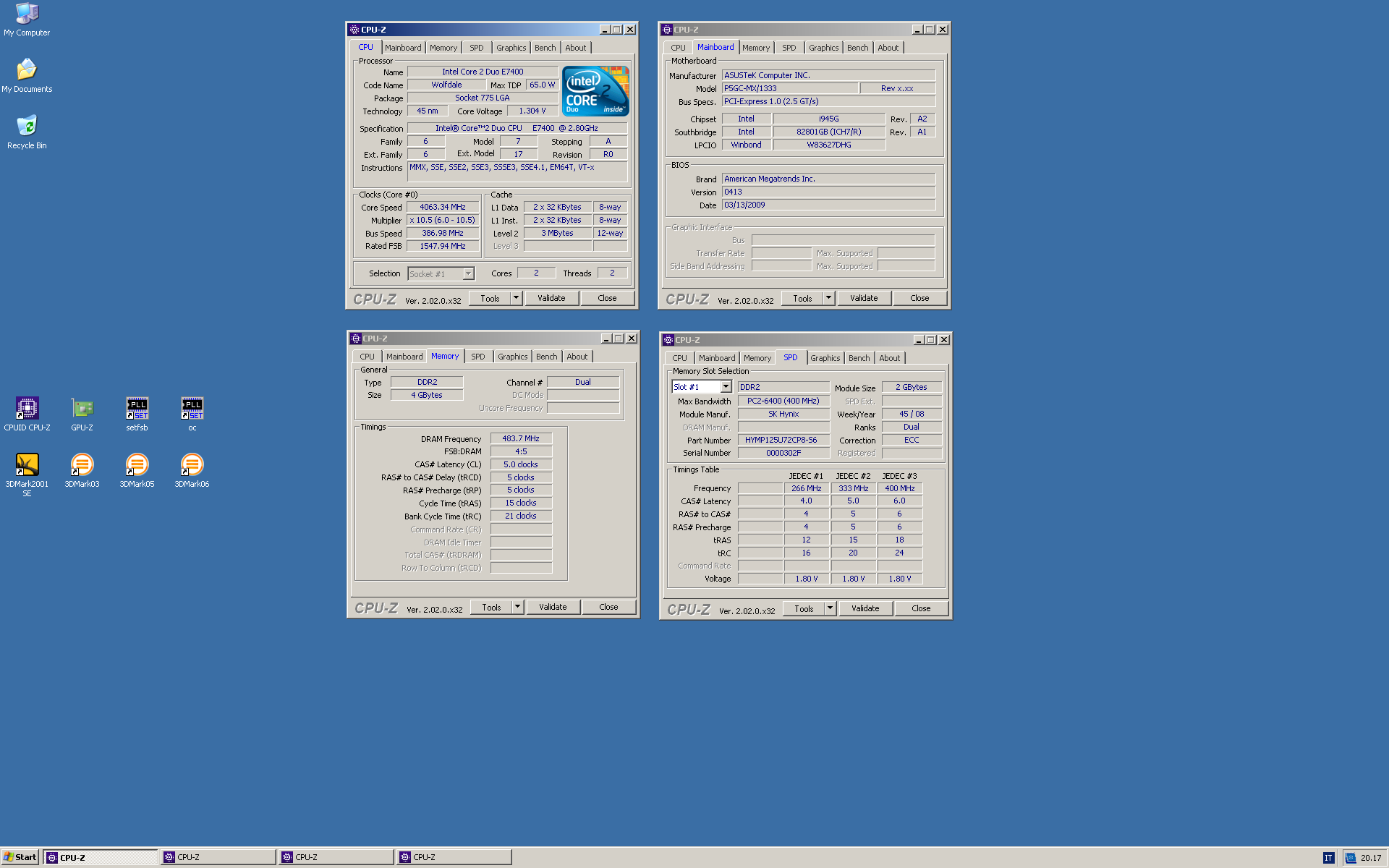
Task: Click Validate button in Memory window
Action: pyautogui.click(x=553, y=607)
